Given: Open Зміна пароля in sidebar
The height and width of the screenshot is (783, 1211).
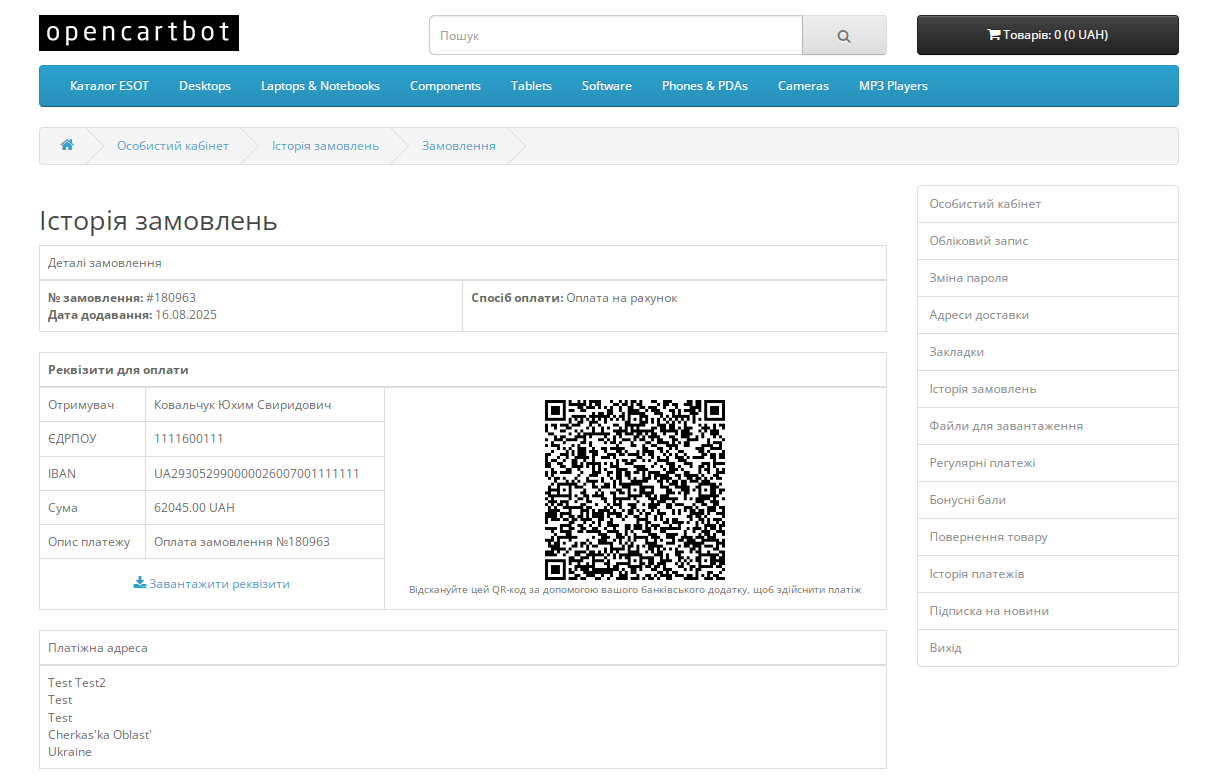Looking at the screenshot, I should (1047, 278).
